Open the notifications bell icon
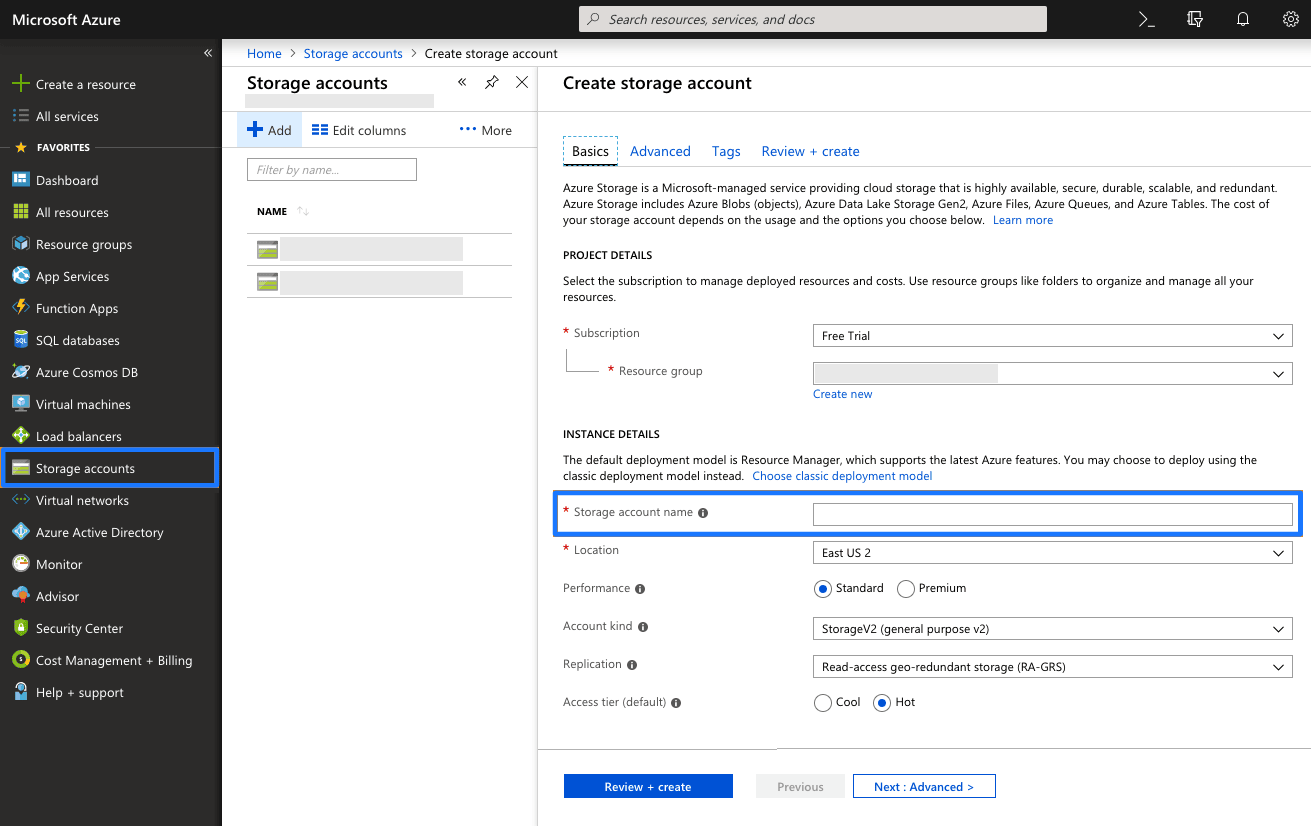This screenshot has width=1311, height=826. point(1243,18)
